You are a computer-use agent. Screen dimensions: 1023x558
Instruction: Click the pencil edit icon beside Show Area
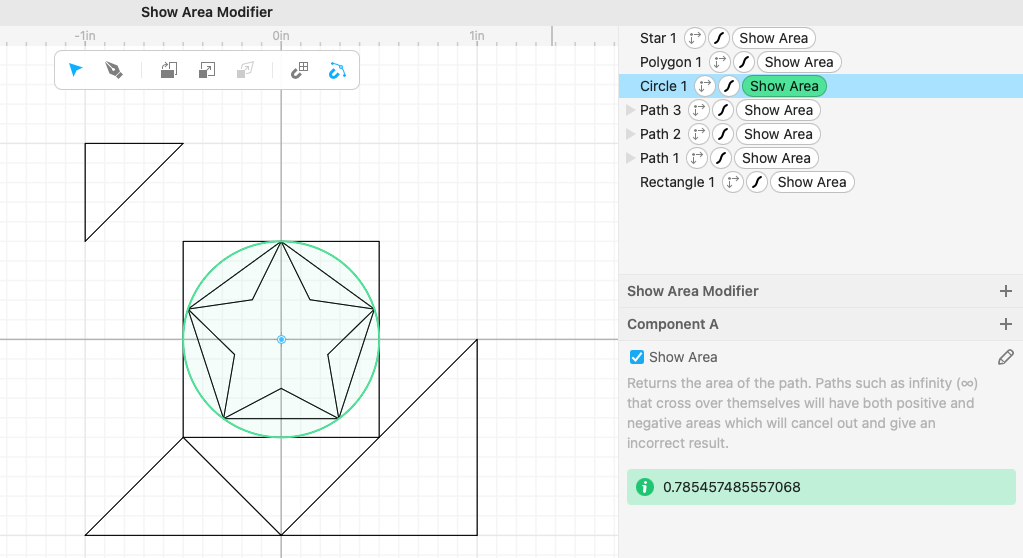1005,357
